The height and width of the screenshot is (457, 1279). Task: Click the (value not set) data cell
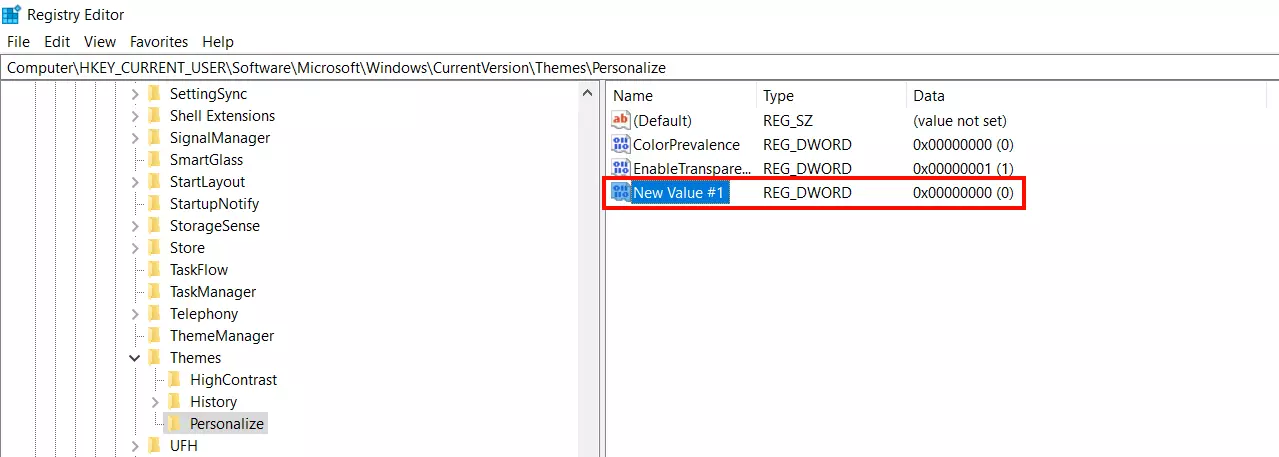pos(960,121)
